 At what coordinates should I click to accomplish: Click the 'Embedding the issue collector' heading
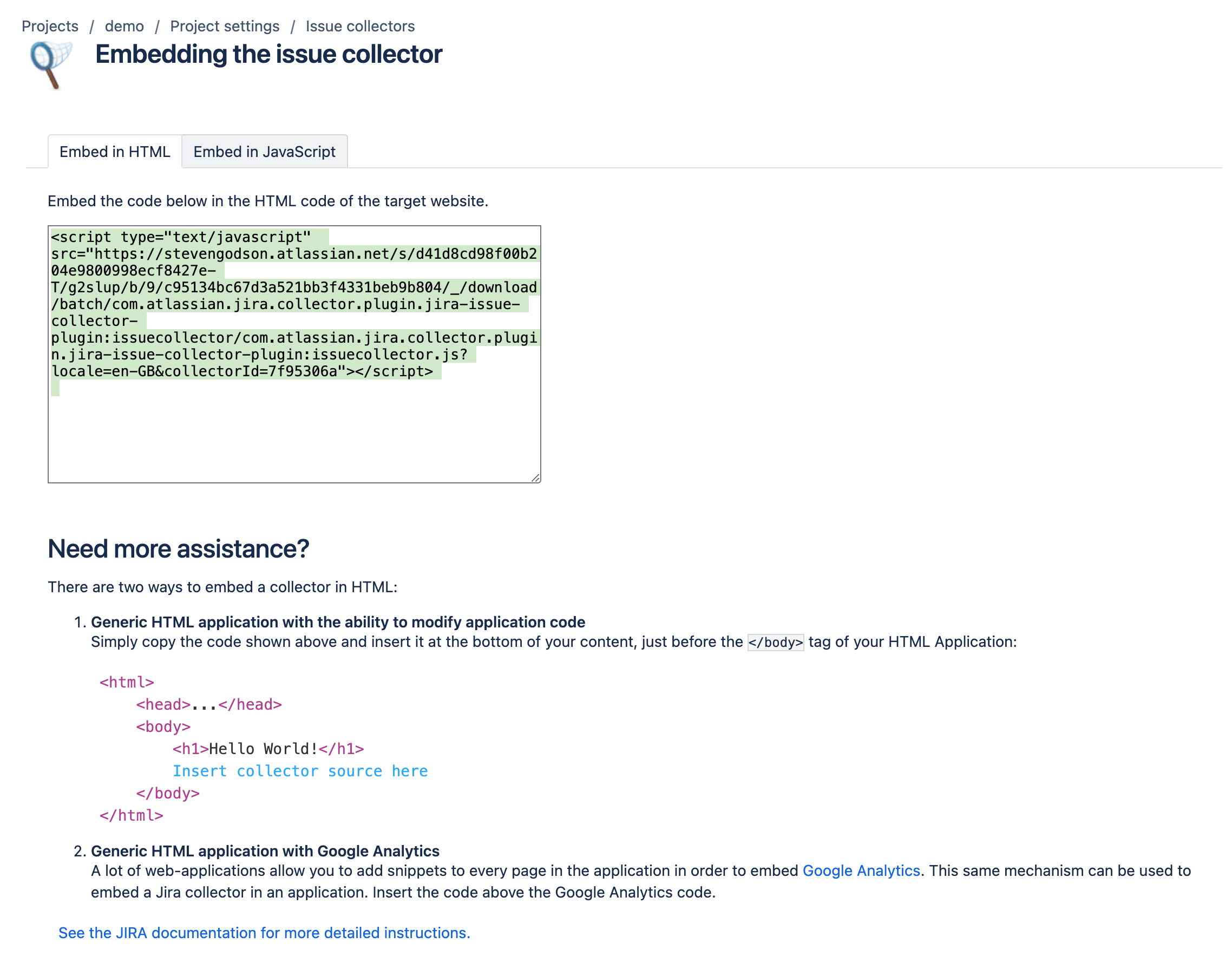(x=268, y=55)
